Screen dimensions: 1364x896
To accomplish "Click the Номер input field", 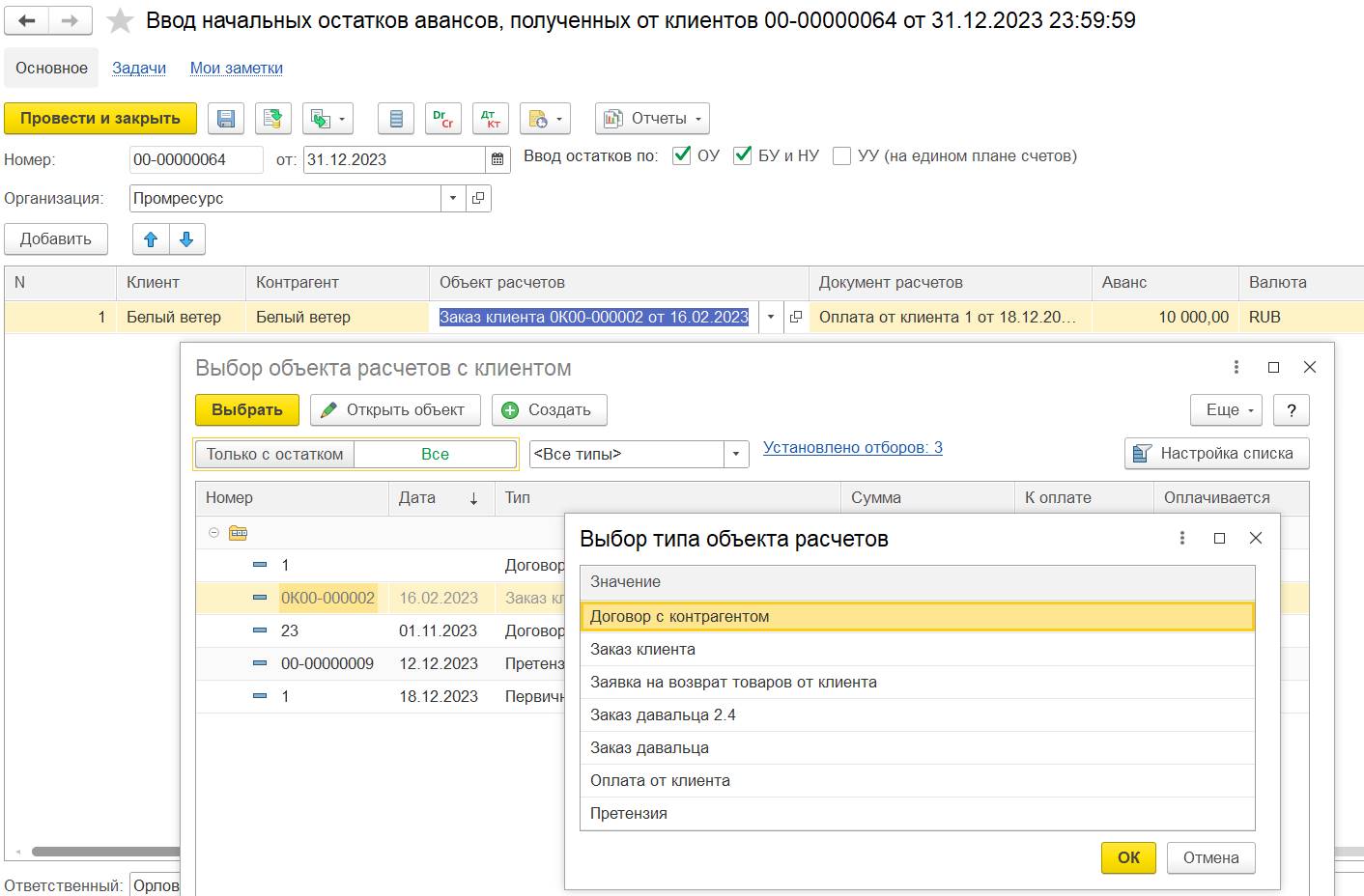I will (196, 160).
